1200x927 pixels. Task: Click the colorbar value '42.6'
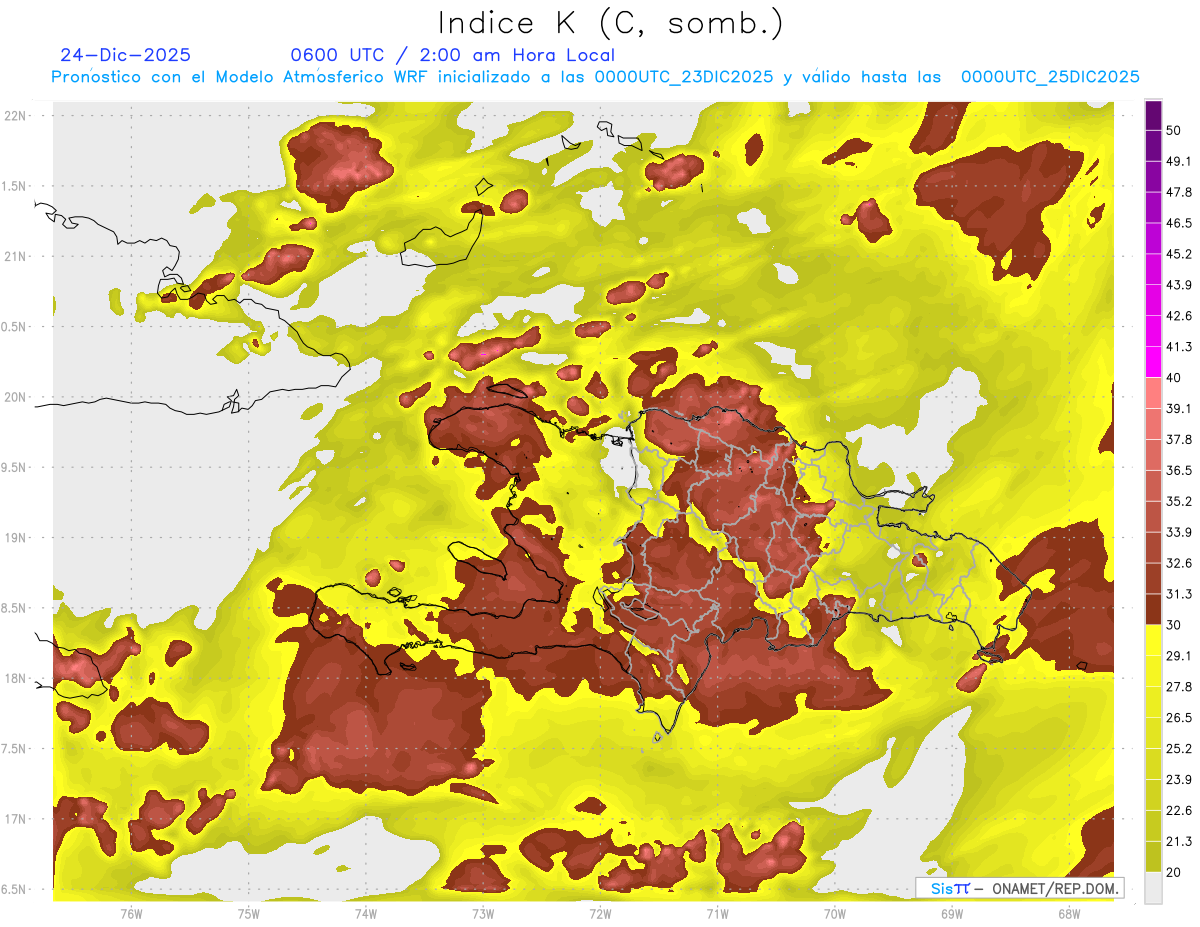coord(1179,316)
